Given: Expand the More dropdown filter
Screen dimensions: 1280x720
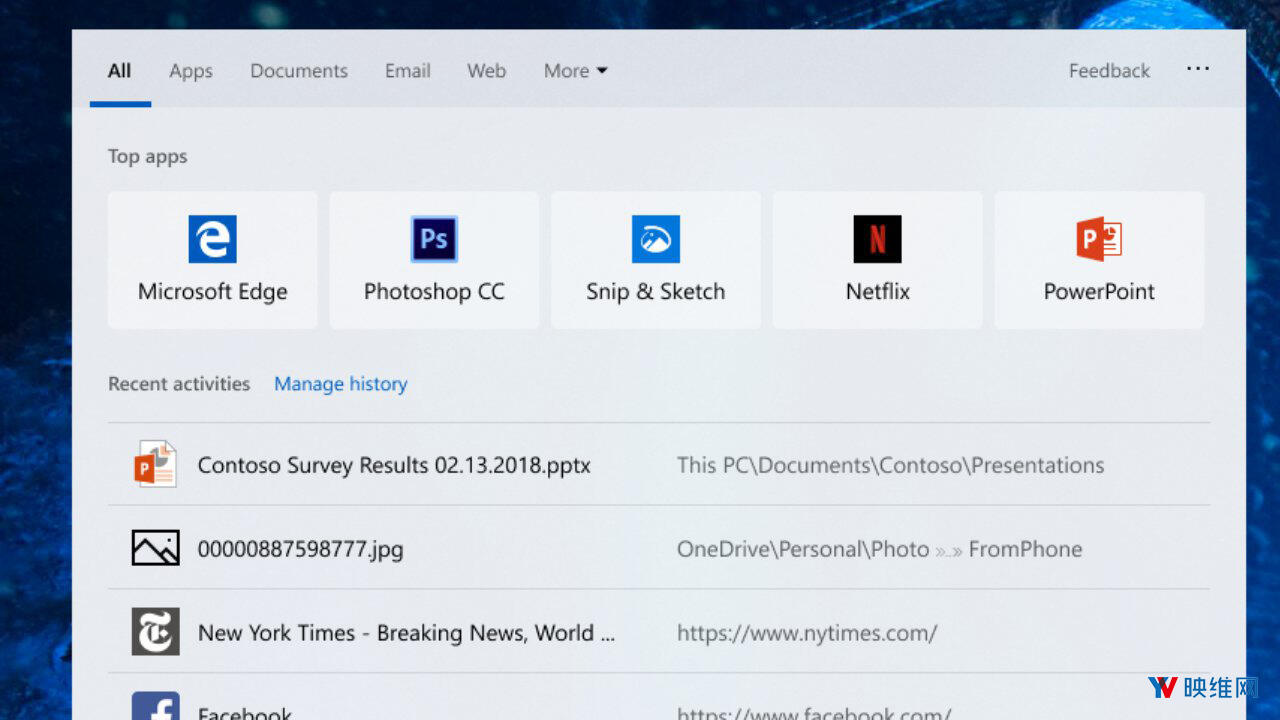Looking at the screenshot, I should click(575, 71).
